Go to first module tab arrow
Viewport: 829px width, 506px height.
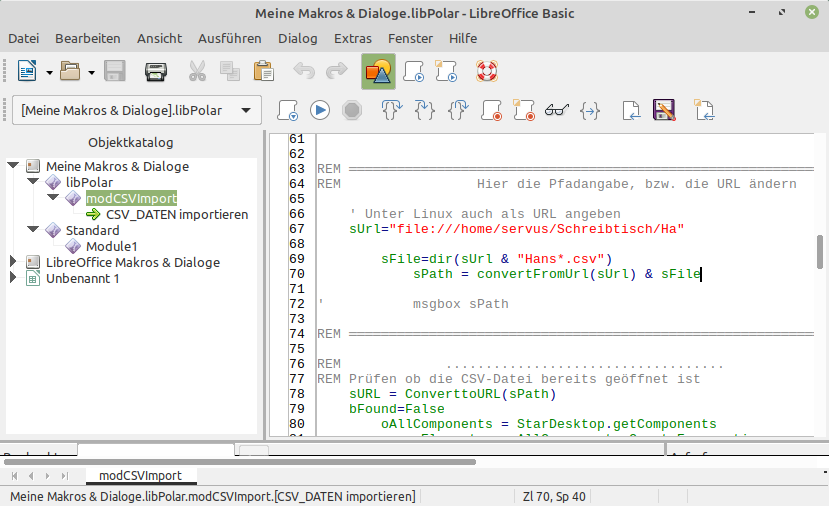pyautogui.click(x=14, y=476)
